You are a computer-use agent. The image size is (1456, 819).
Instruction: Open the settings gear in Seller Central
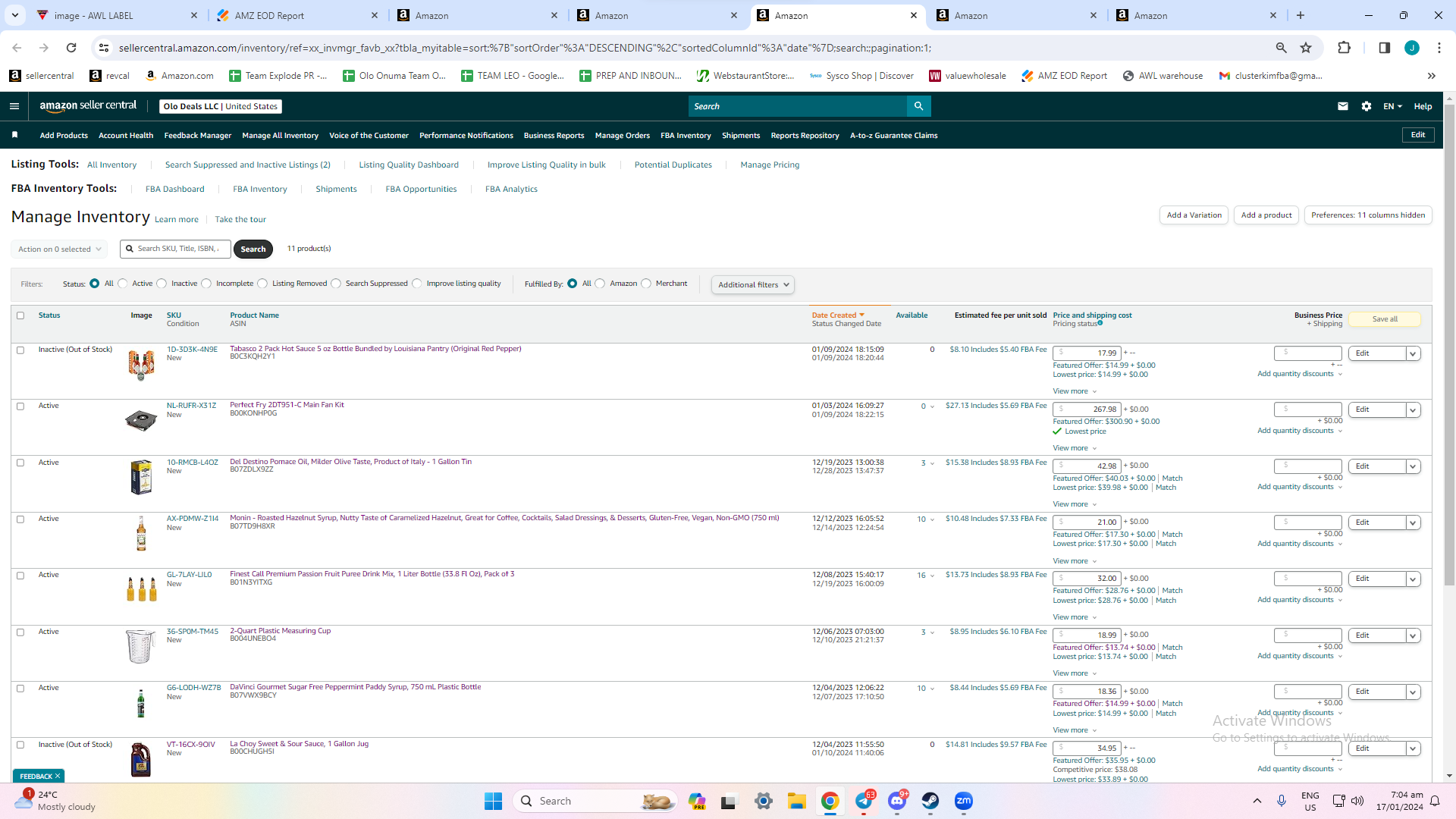(x=1367, y=106)
